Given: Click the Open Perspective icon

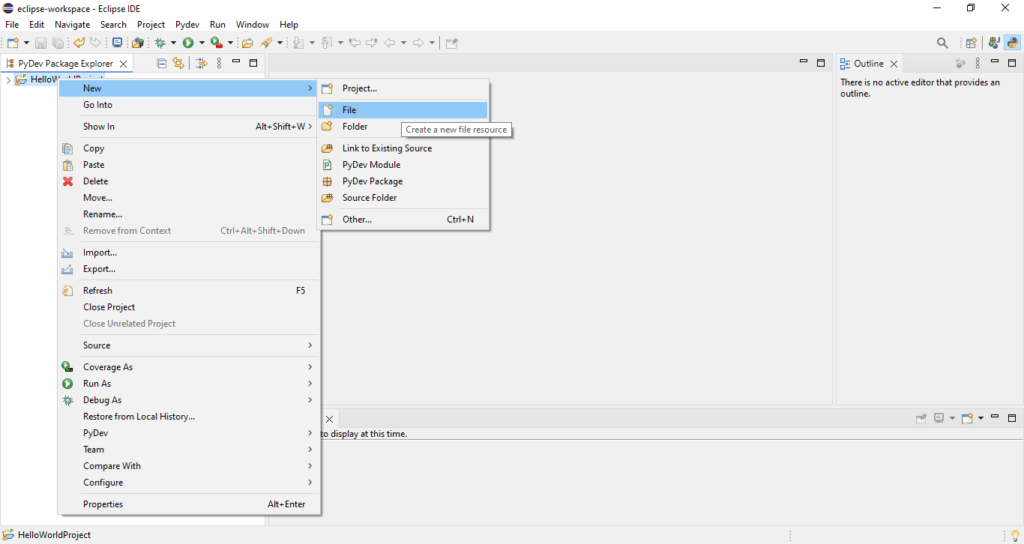Looking at the screenshot, I should pyautogui.click(x=971, y=43).
